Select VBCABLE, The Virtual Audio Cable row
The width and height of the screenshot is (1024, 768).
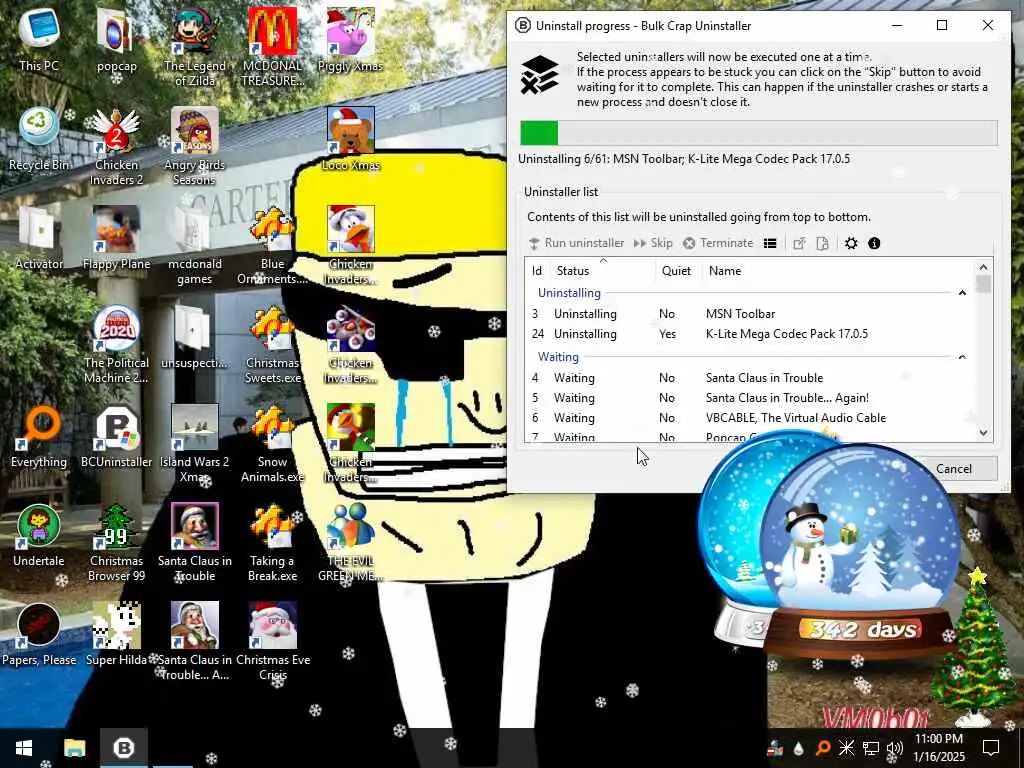750,418
